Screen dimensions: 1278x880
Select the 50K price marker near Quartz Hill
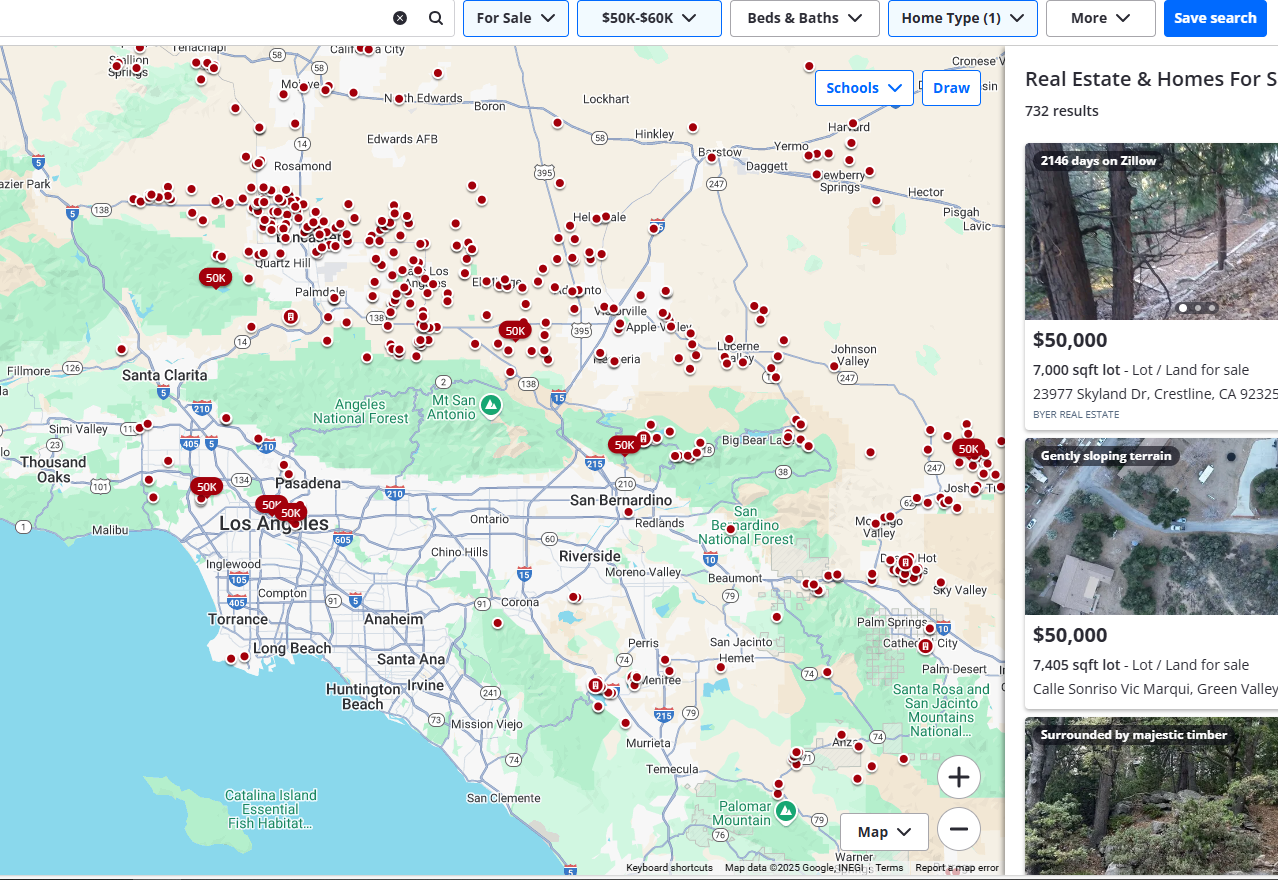(215, 278)
